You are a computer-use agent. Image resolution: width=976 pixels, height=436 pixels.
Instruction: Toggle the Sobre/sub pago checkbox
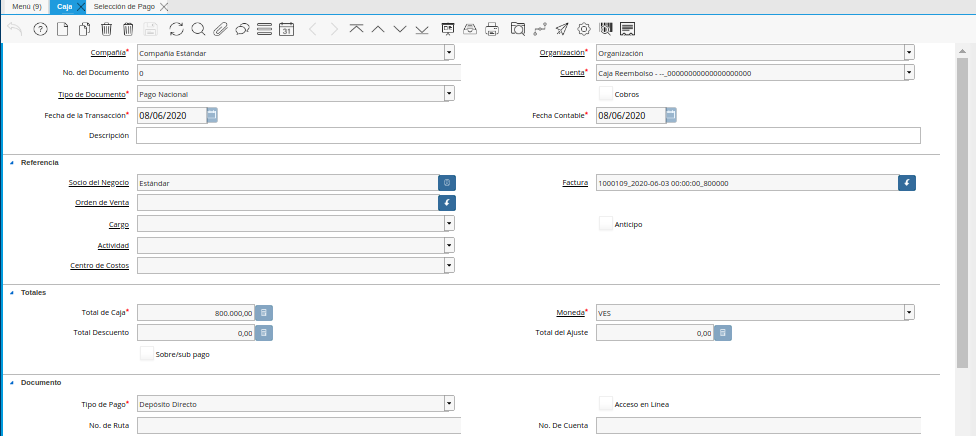147,353
